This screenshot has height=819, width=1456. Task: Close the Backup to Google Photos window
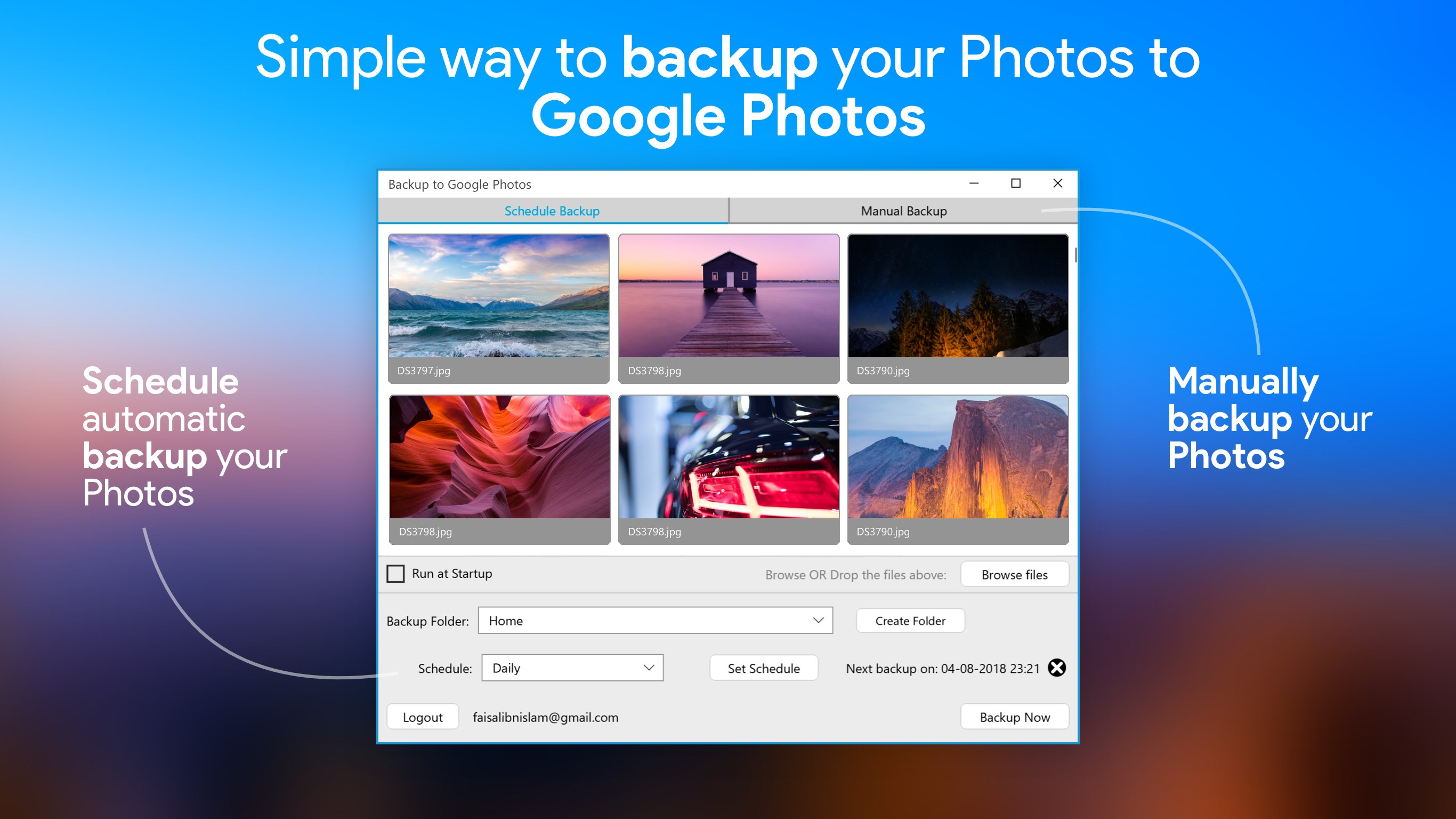pyautogui.click(x=1057, y=183)
